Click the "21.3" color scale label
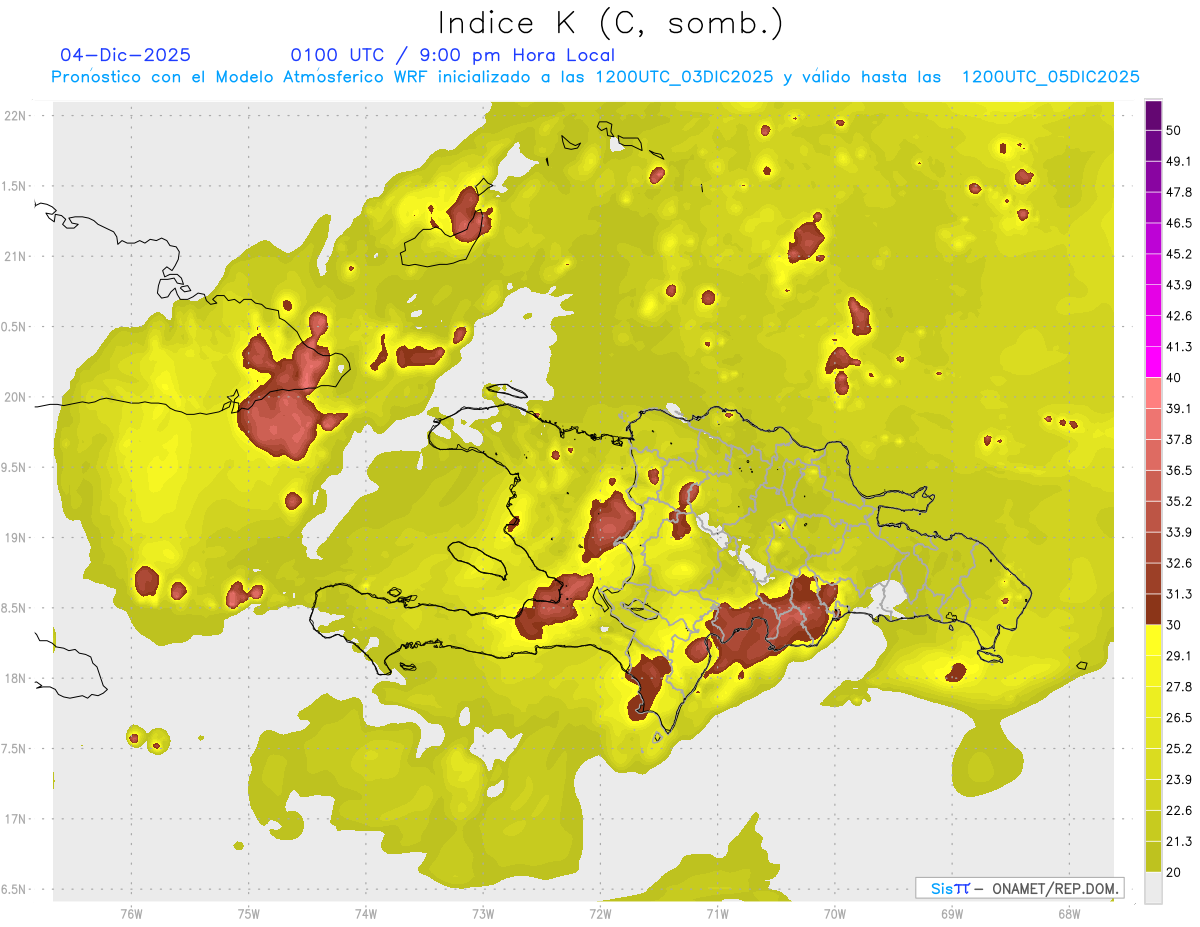1200x927 pixels. pyautogui.click(x=1179, y=842)
